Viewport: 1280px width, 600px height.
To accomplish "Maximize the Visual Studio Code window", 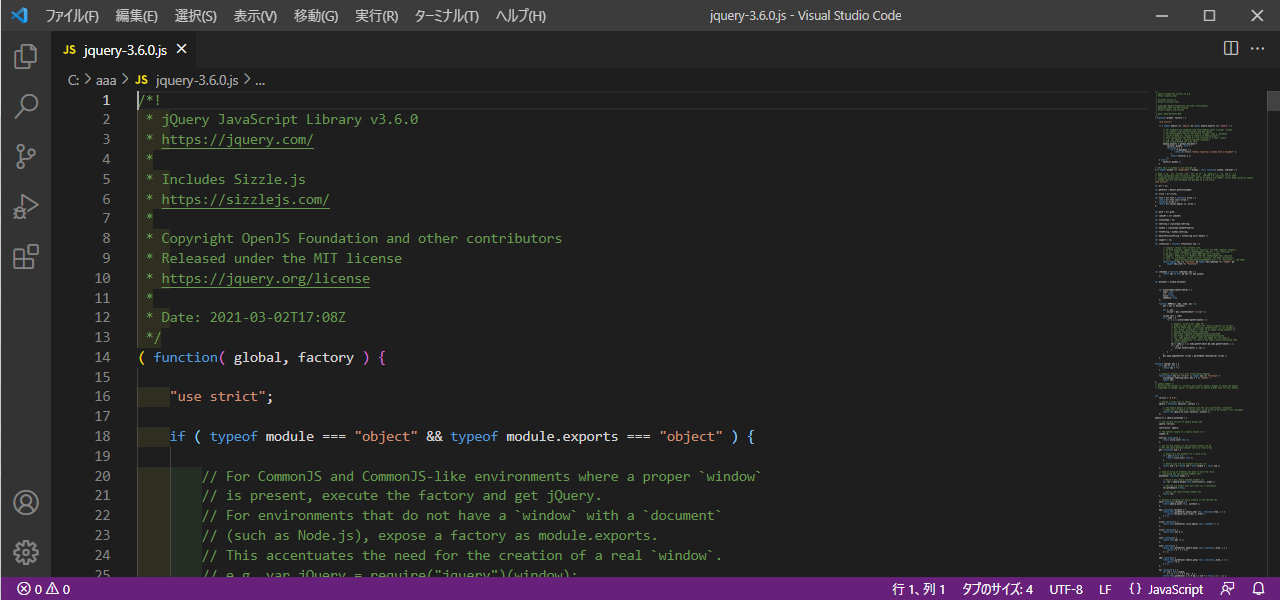I will tap(1209, 15).
